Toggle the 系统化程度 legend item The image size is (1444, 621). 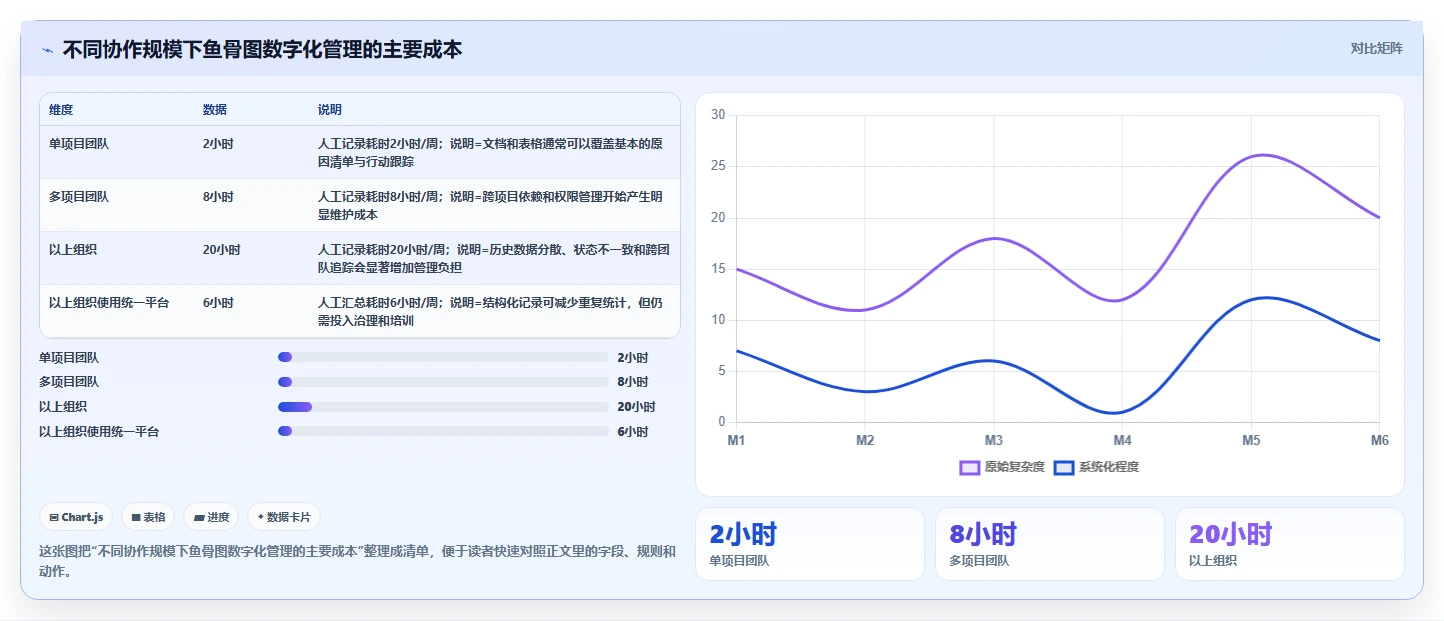point(1096,467)
